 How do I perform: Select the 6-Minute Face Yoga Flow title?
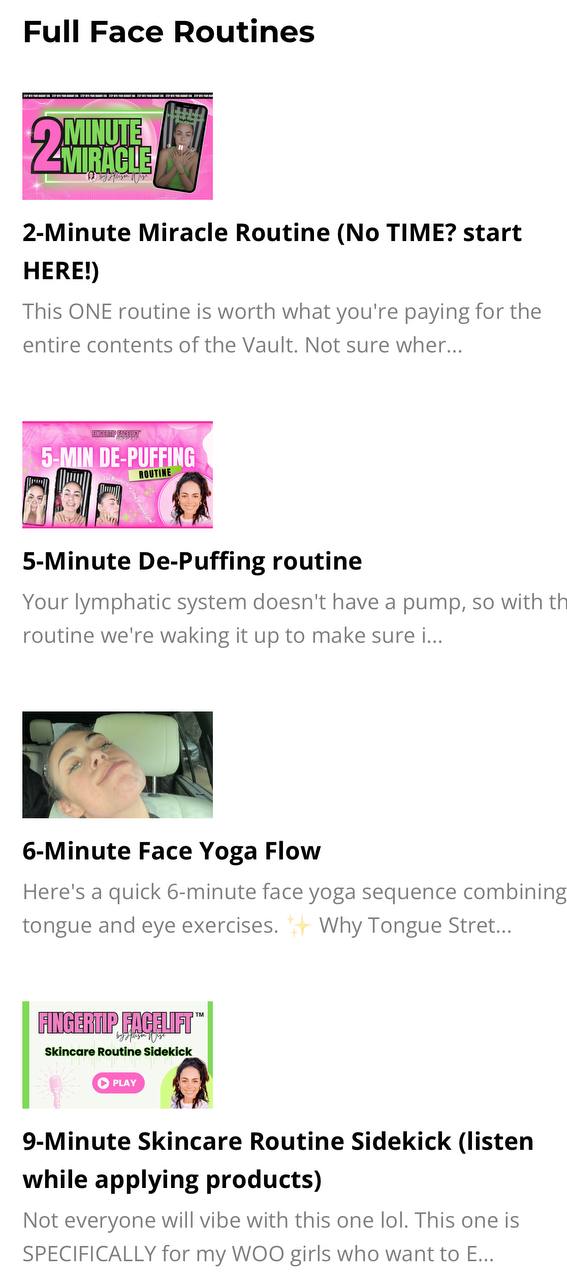(x=172, y=851)
